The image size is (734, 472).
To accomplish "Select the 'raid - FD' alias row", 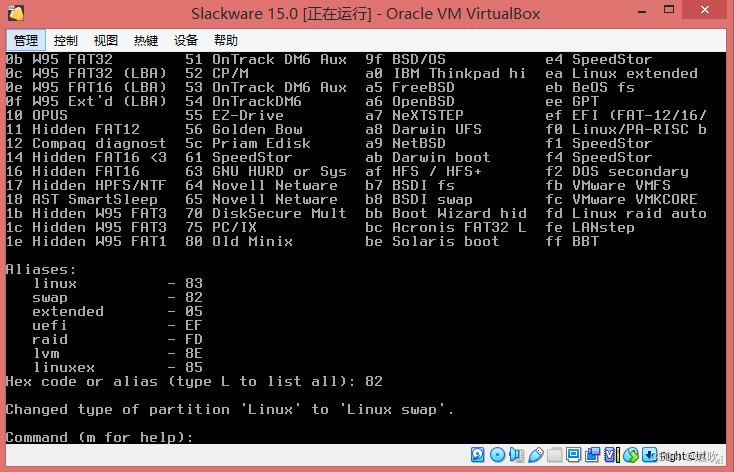I will 117,339.
